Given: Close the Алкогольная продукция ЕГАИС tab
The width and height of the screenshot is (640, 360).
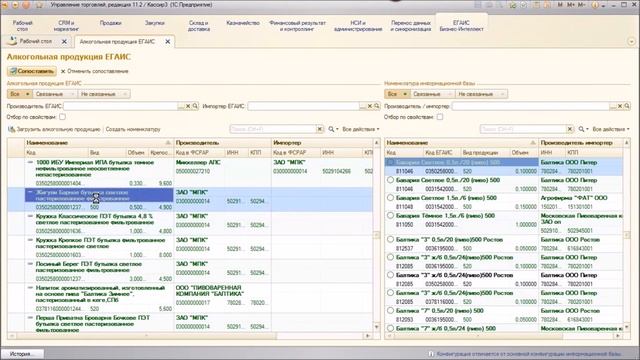Looking at the screenshot, I should tap(167, 41).
